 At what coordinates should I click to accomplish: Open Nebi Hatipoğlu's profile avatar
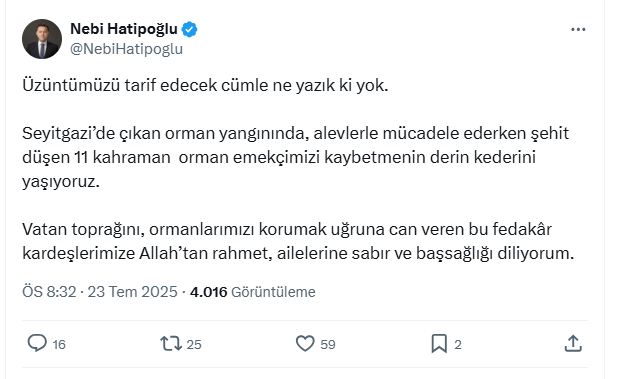point(42,39)
